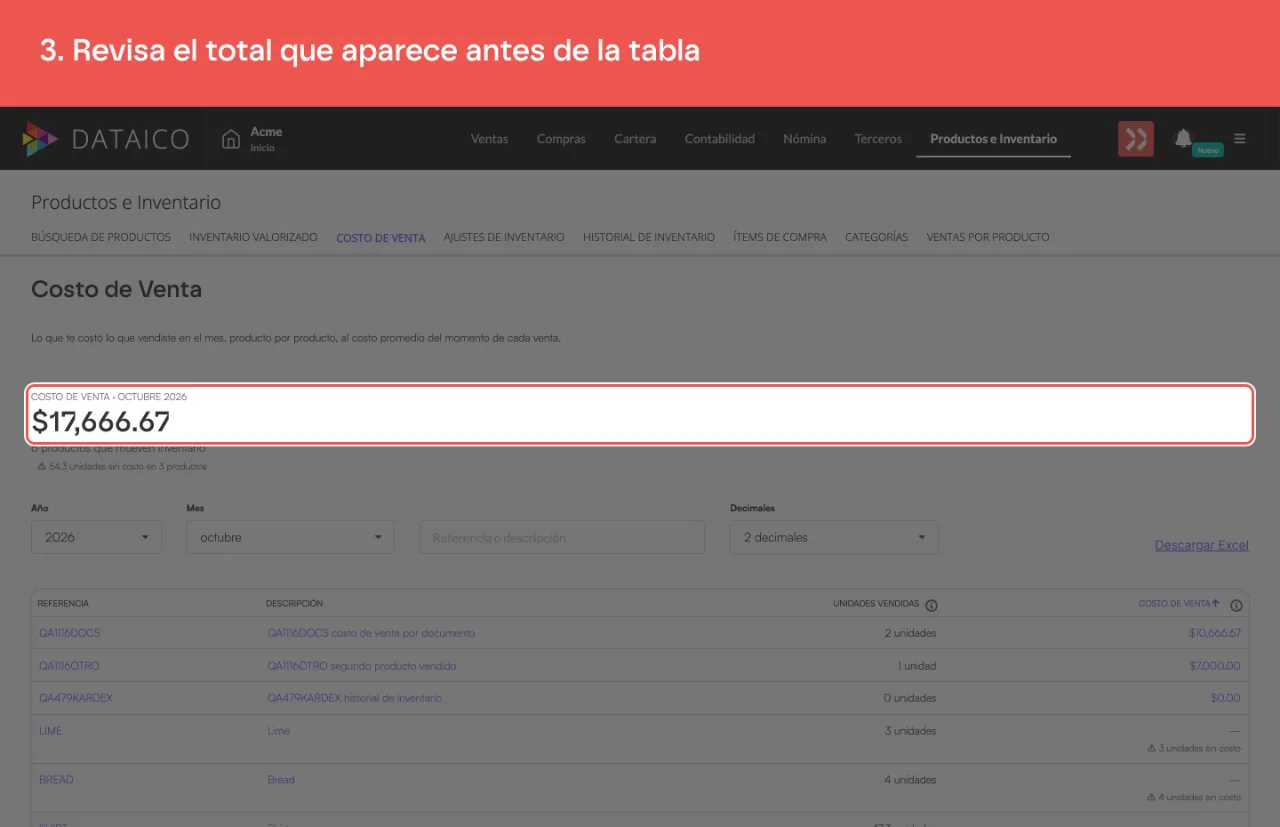Click the $10,666.67 cost value
This screenshot has height=827, width=1280.
(x=1215, y=633)
